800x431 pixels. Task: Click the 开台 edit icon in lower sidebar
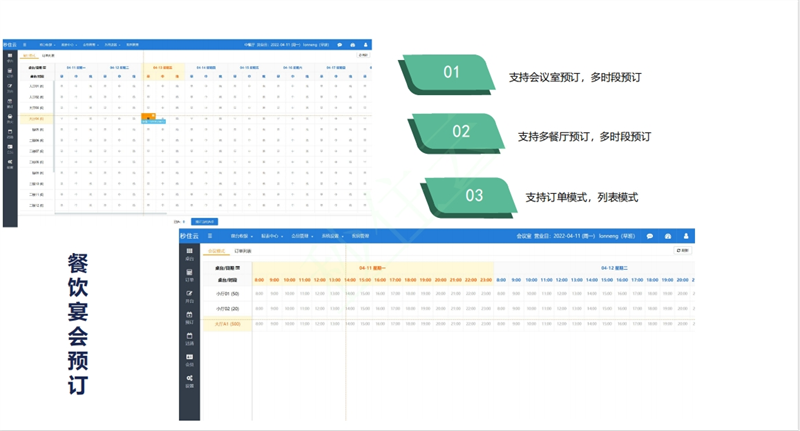pyautogui.click(x=189, y=296)
